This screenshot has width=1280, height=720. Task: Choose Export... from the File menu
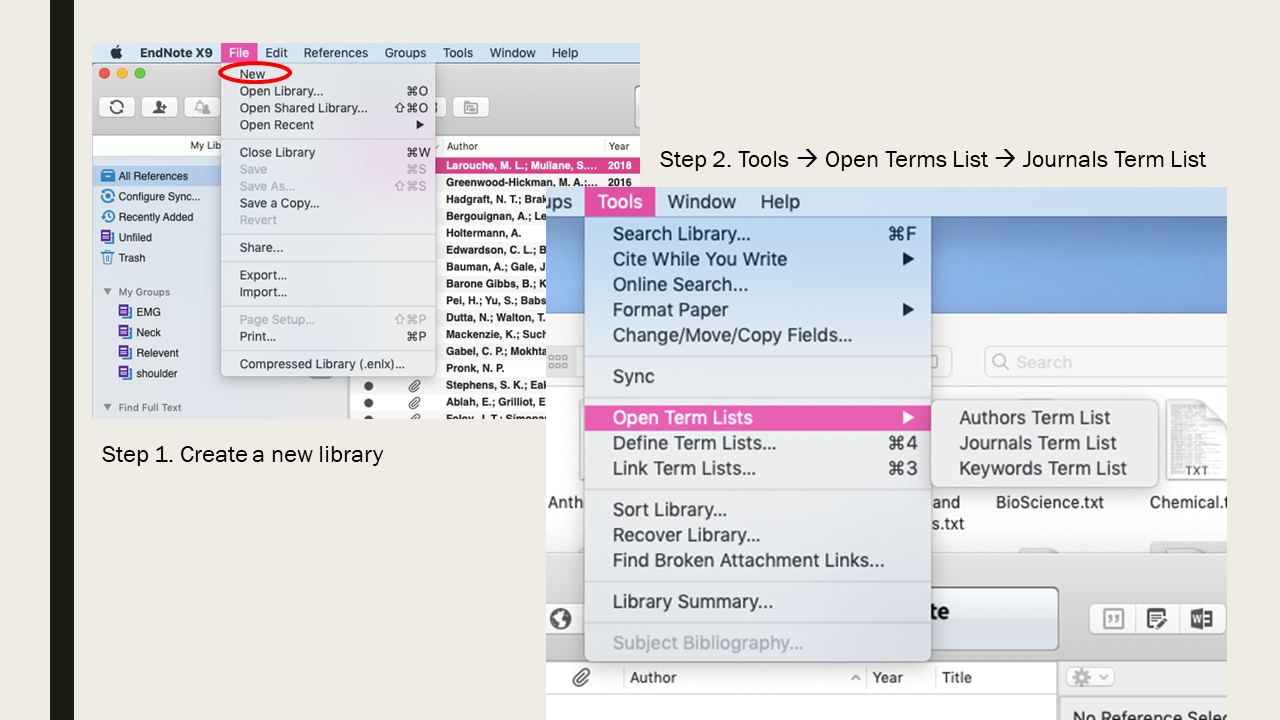point(328,275)
